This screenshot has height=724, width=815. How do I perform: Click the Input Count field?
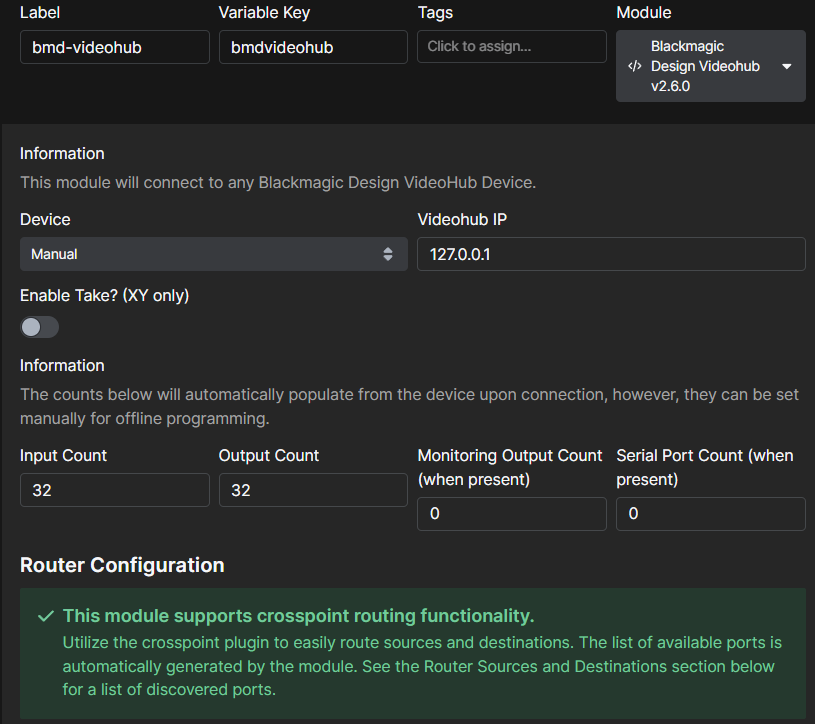[115, 490]
